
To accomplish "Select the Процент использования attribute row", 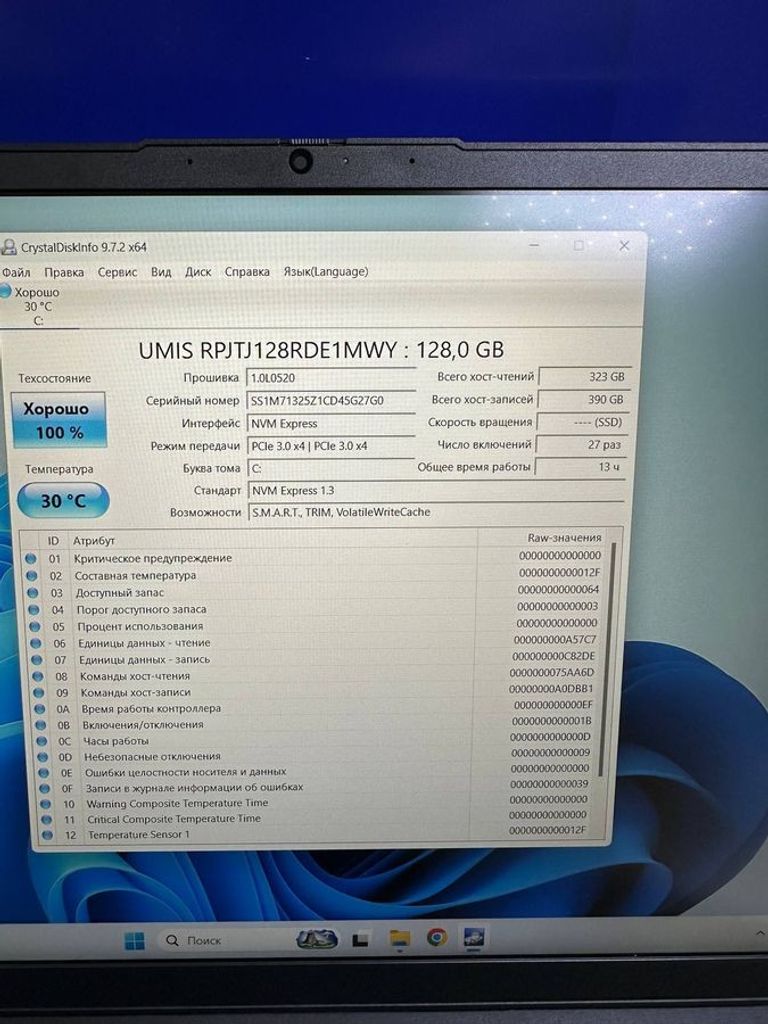I will [140, 626].
